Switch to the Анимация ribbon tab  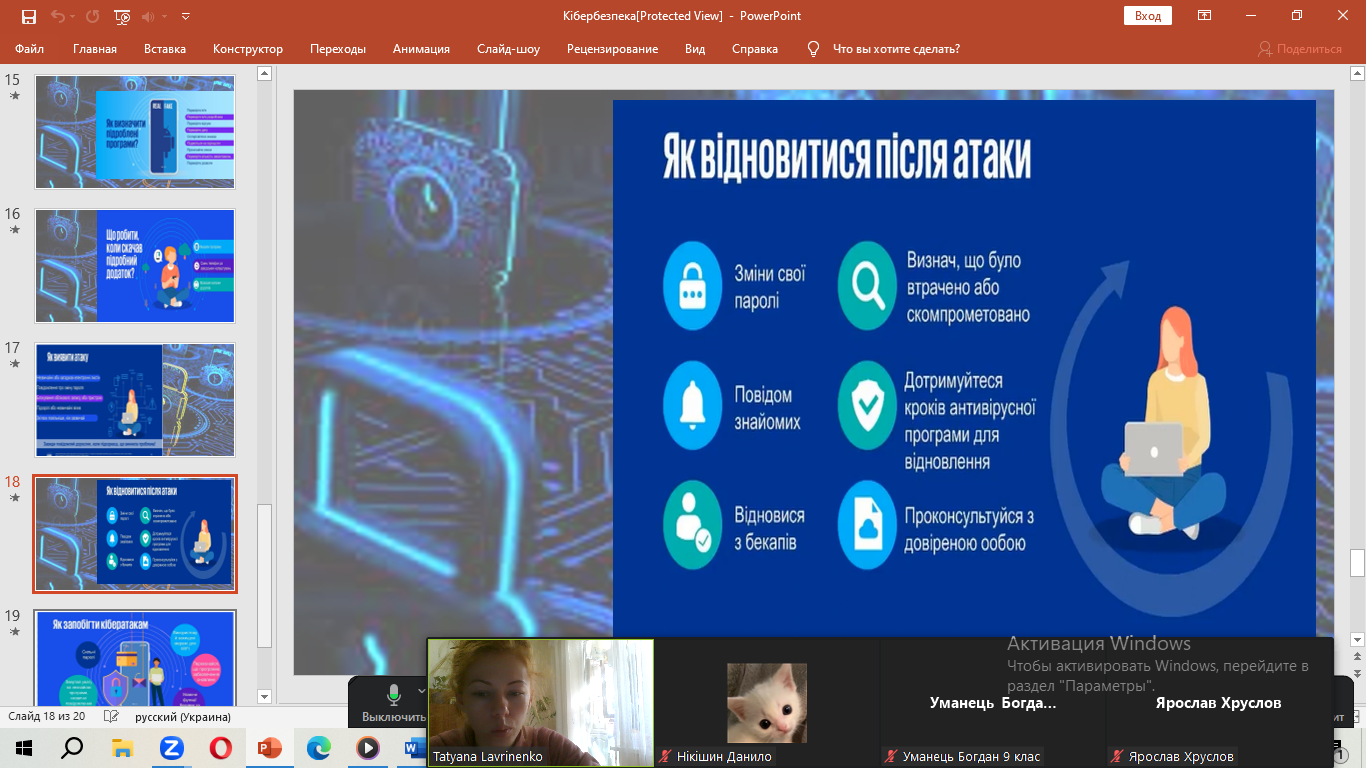tap(421, 49)
